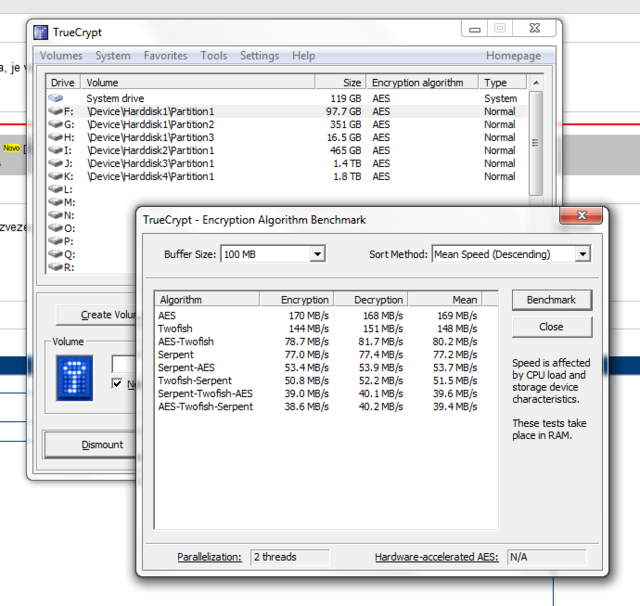
Task: Select the Twofish-Serpent benchmark row
Action: click(326, 381)
